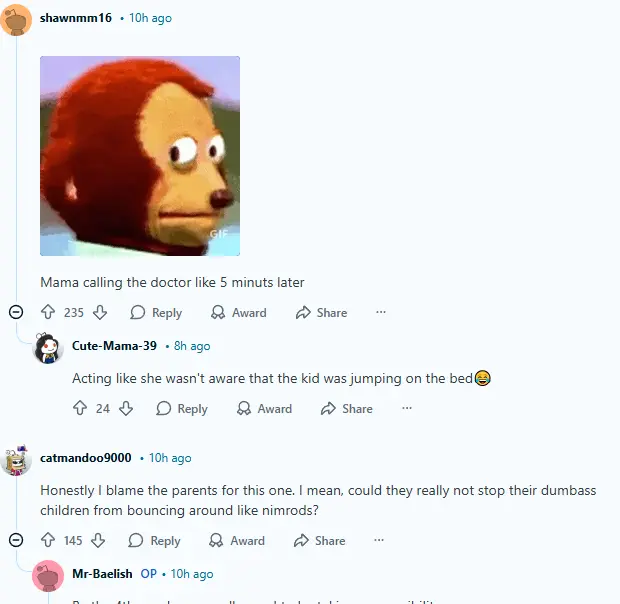
Task: Downvote catmandoo9000's comment with 145 votes
Action: (98, 540)
